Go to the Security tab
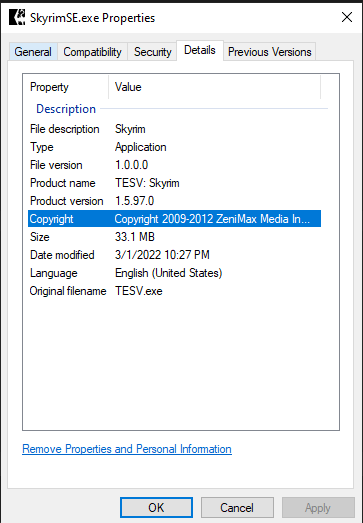 pyautogui.click(x=152, y=52)
